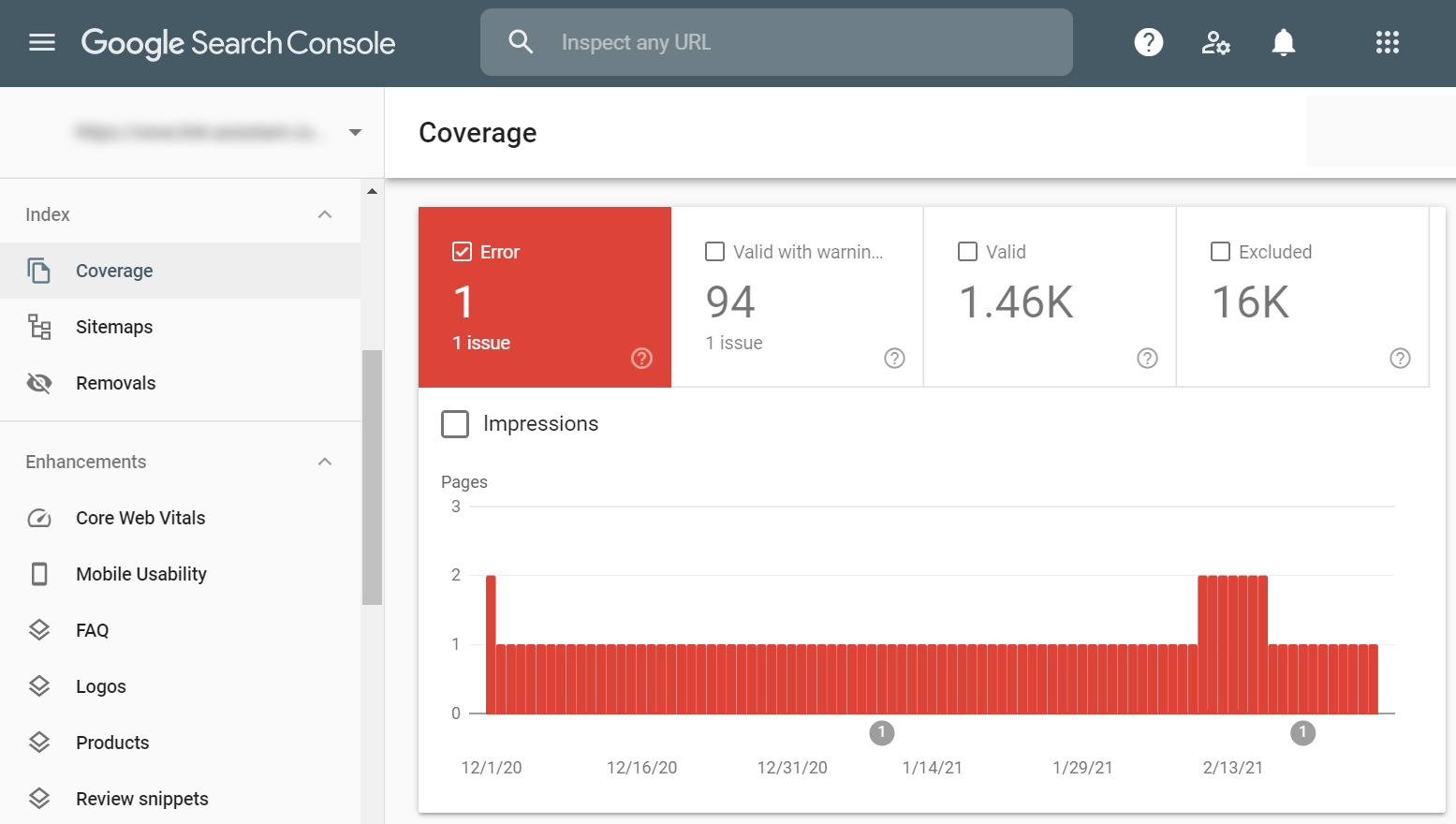Open user and settings icon
The image size is (1456, 824).
1215,42
